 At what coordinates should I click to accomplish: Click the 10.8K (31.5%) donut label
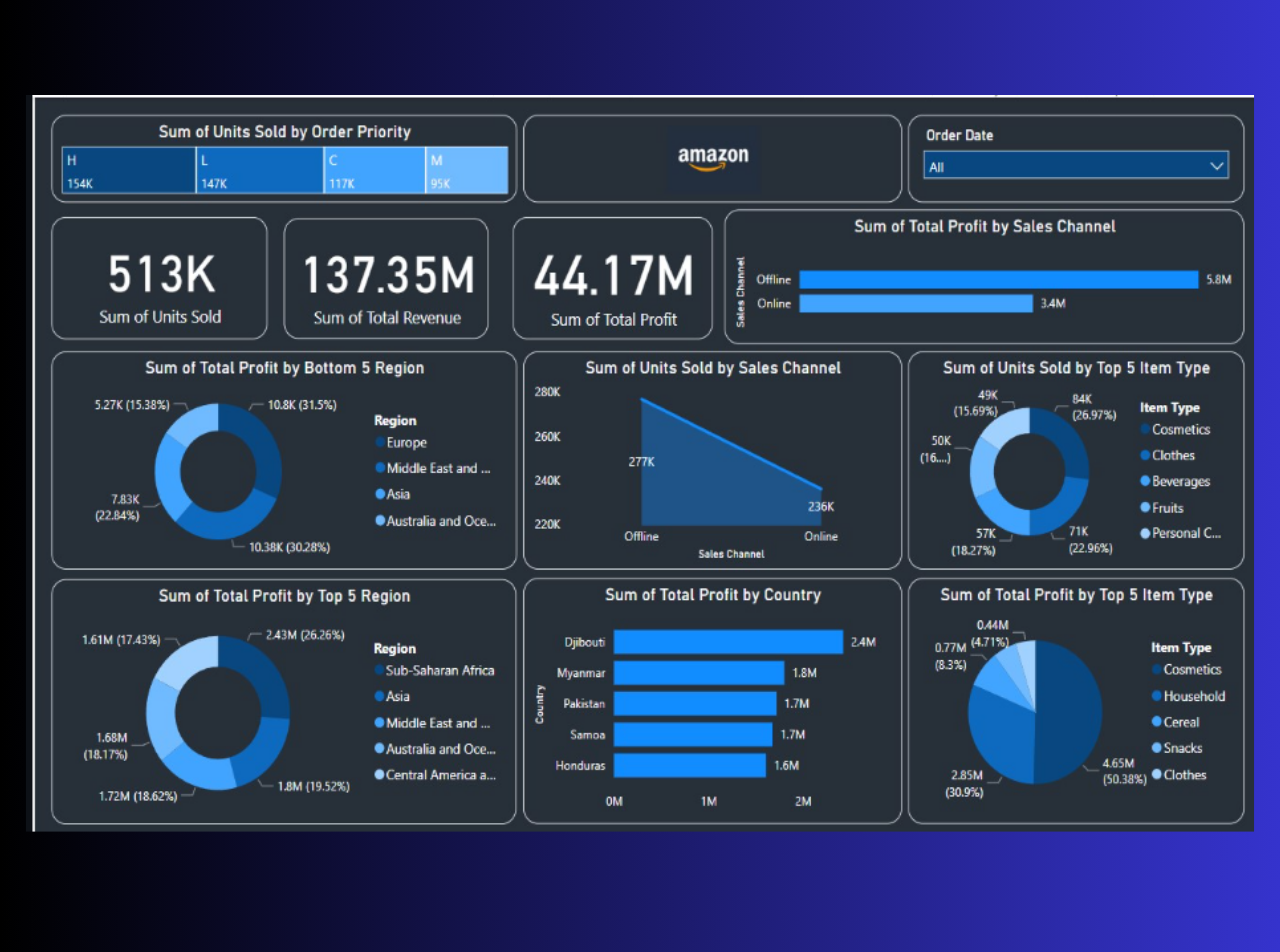(x=302, y=405)
